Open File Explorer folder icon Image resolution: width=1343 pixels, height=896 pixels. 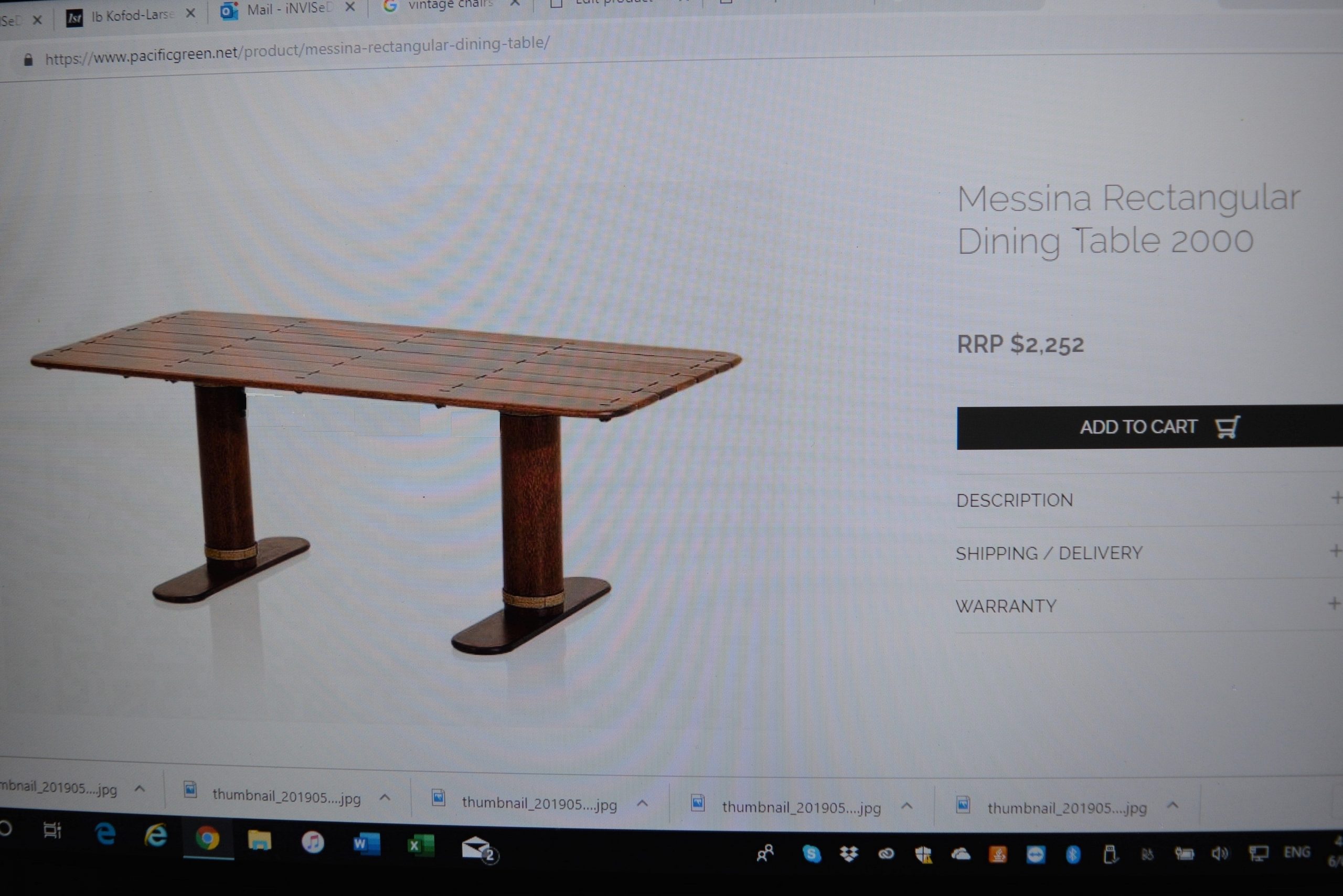tap(260, 840)
